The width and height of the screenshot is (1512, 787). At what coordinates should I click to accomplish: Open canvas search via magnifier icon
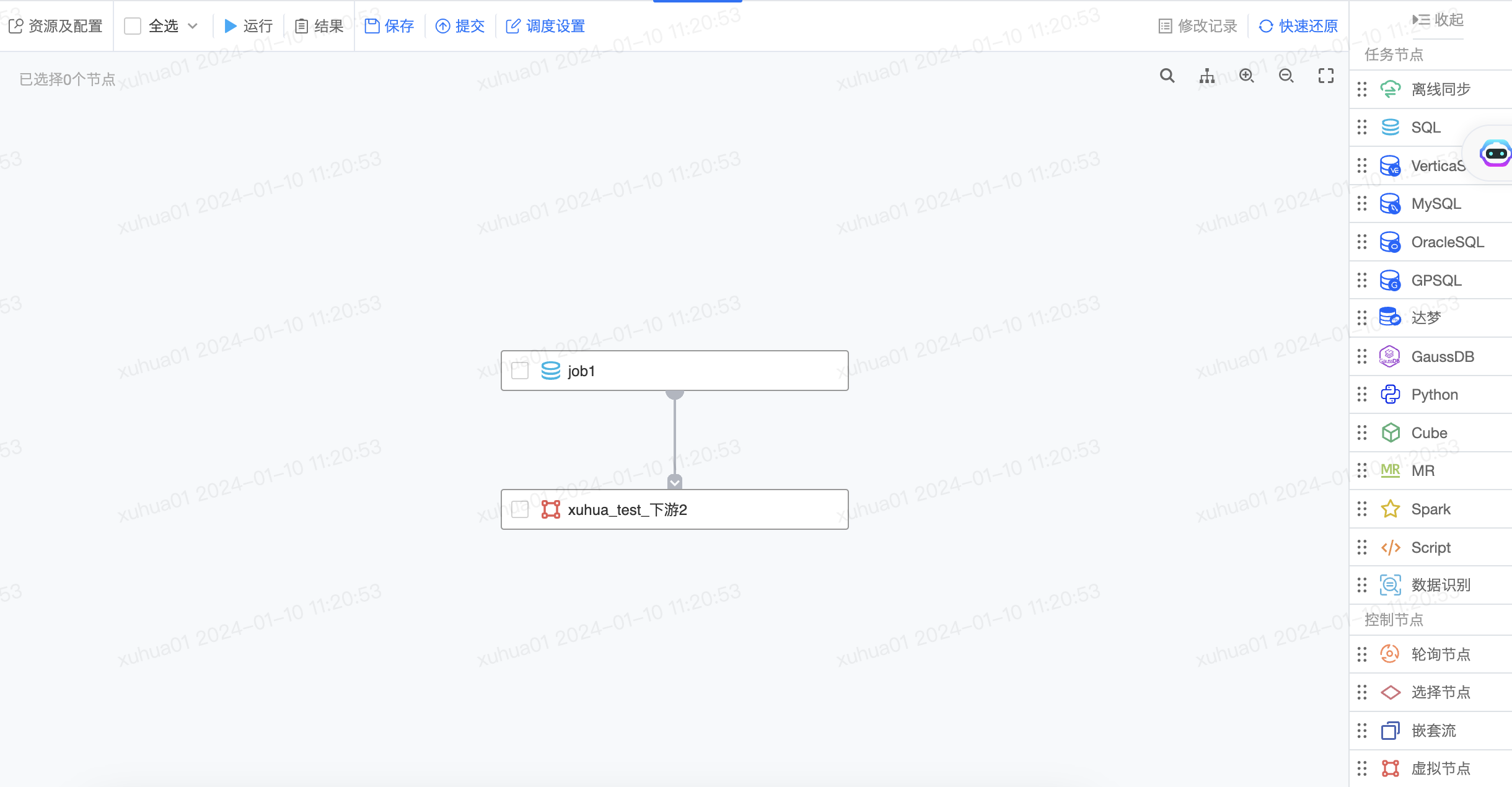click(1167, 75)
